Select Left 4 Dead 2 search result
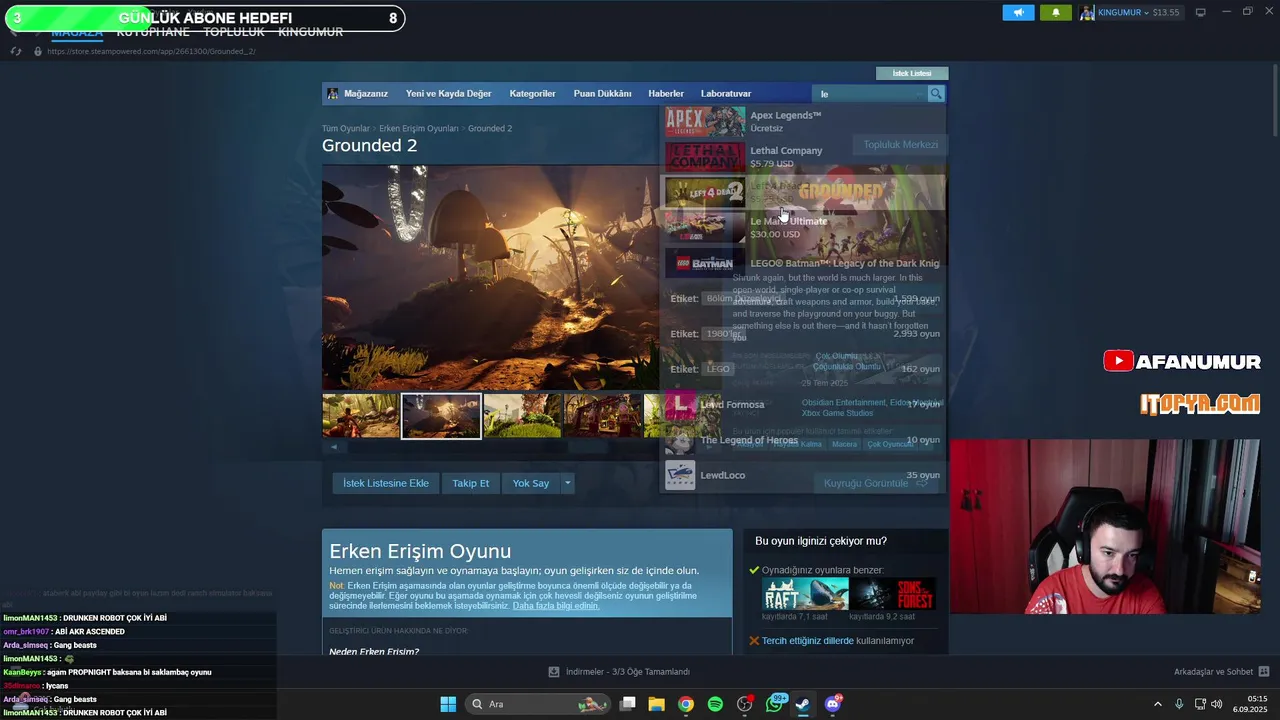The width and height of the screenshot is (1280, 720). point(802,192)
